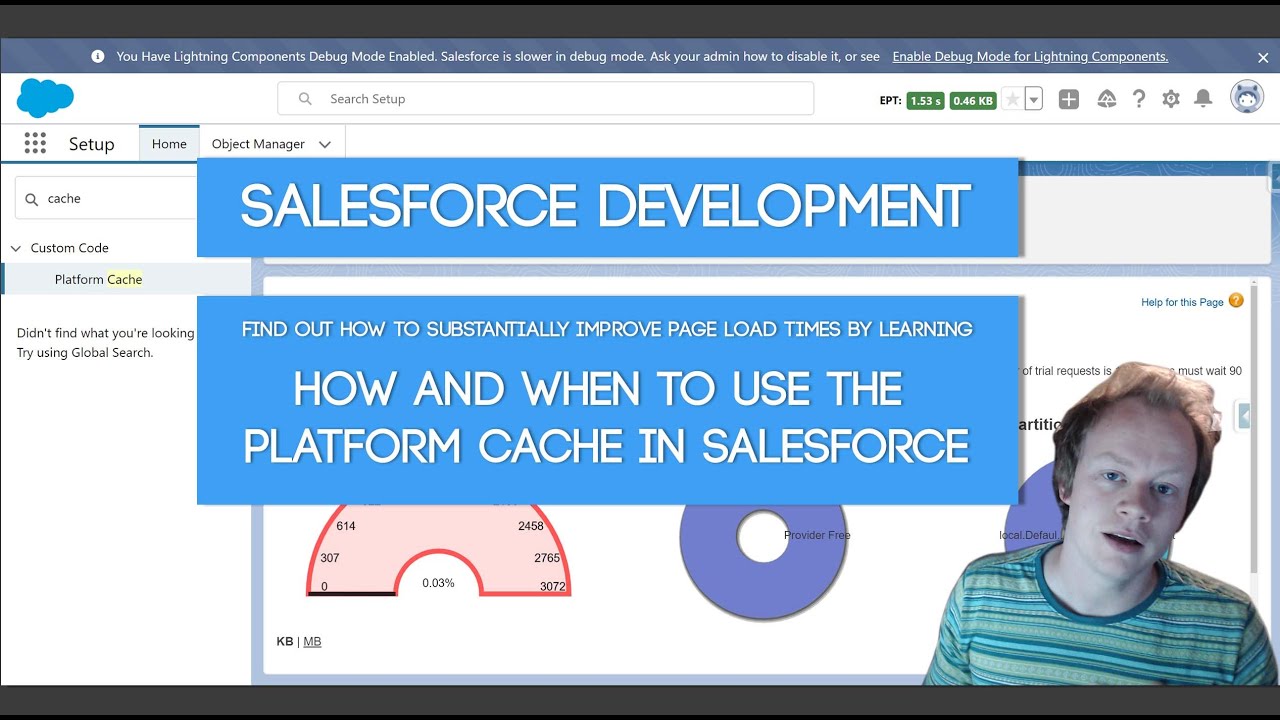This screenshot has width=1280, height=720.
Task: Expand the Object Manager tab dropdown chevron
Action: click(x=325, y=144)
